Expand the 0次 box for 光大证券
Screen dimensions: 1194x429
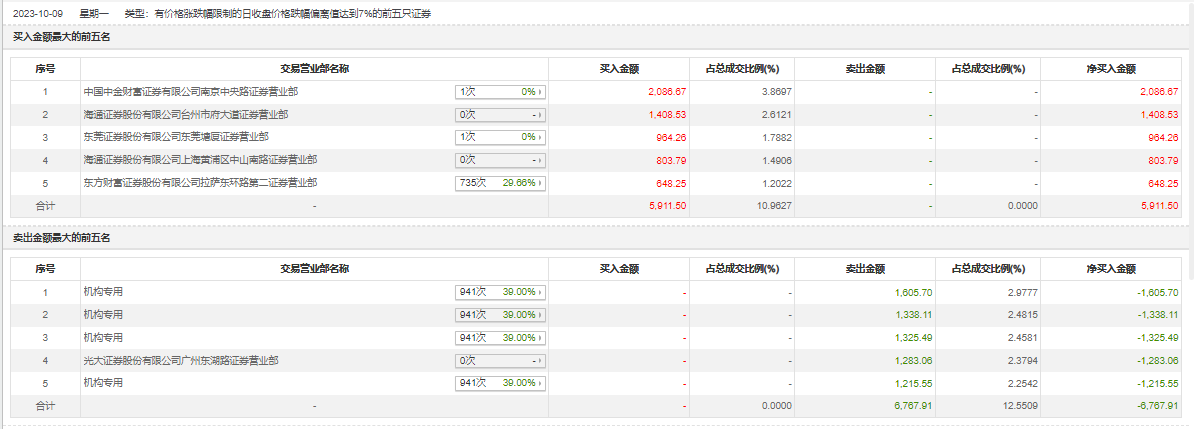tap(500, 360)
